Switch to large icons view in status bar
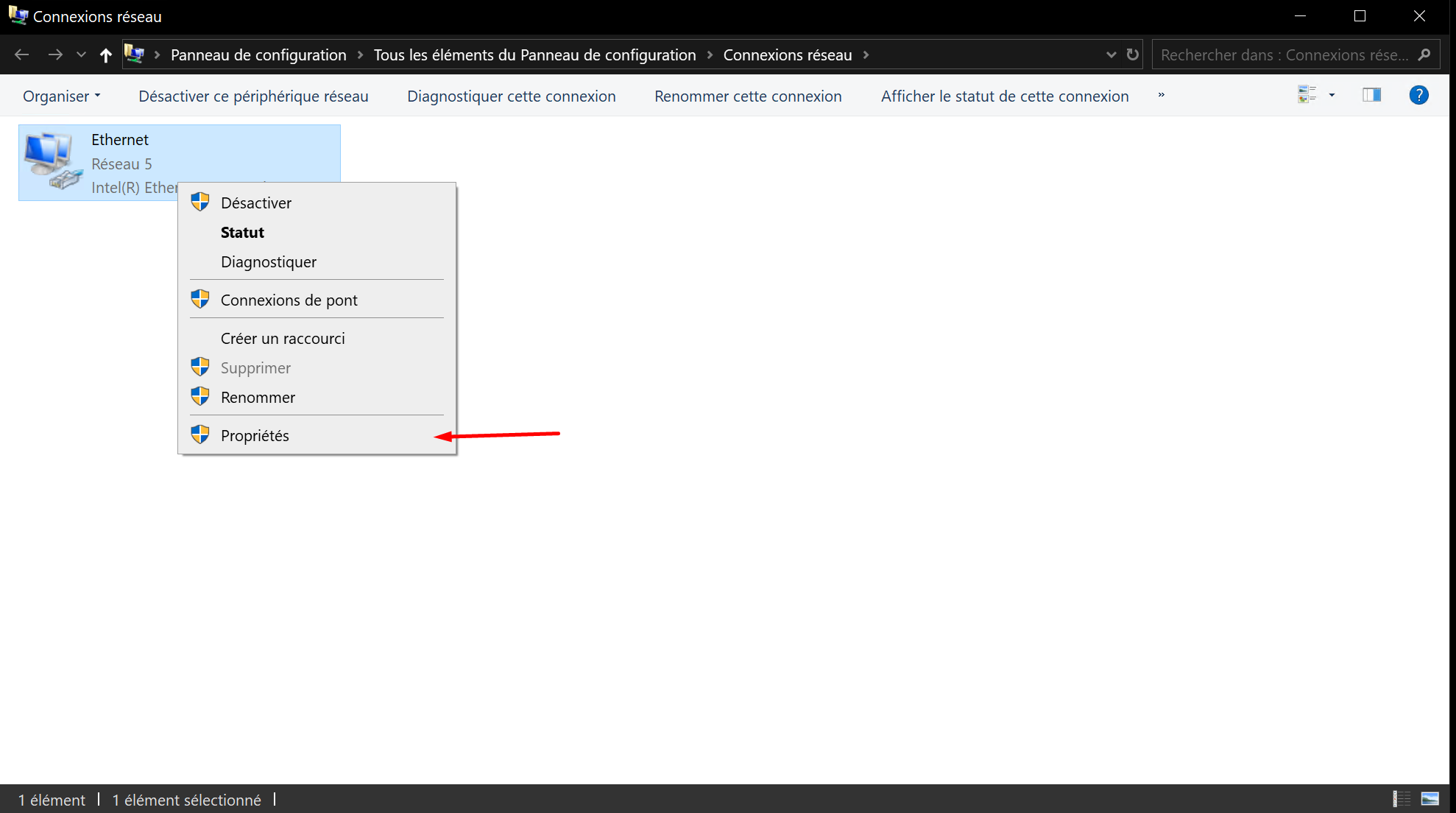1456x813 pixels. 1430,799
